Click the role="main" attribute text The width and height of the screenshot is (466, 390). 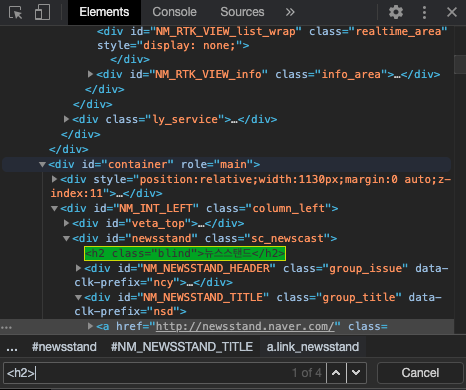[x=217, y=164]
